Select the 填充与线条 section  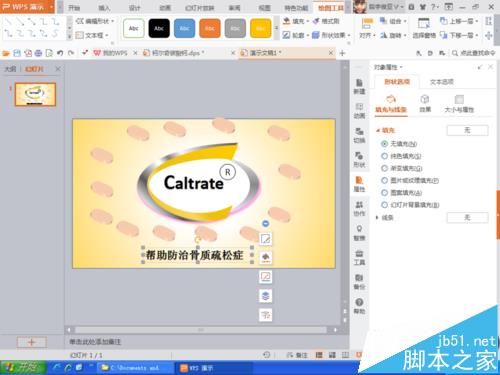pyautogui.click(x=391, y=104)
